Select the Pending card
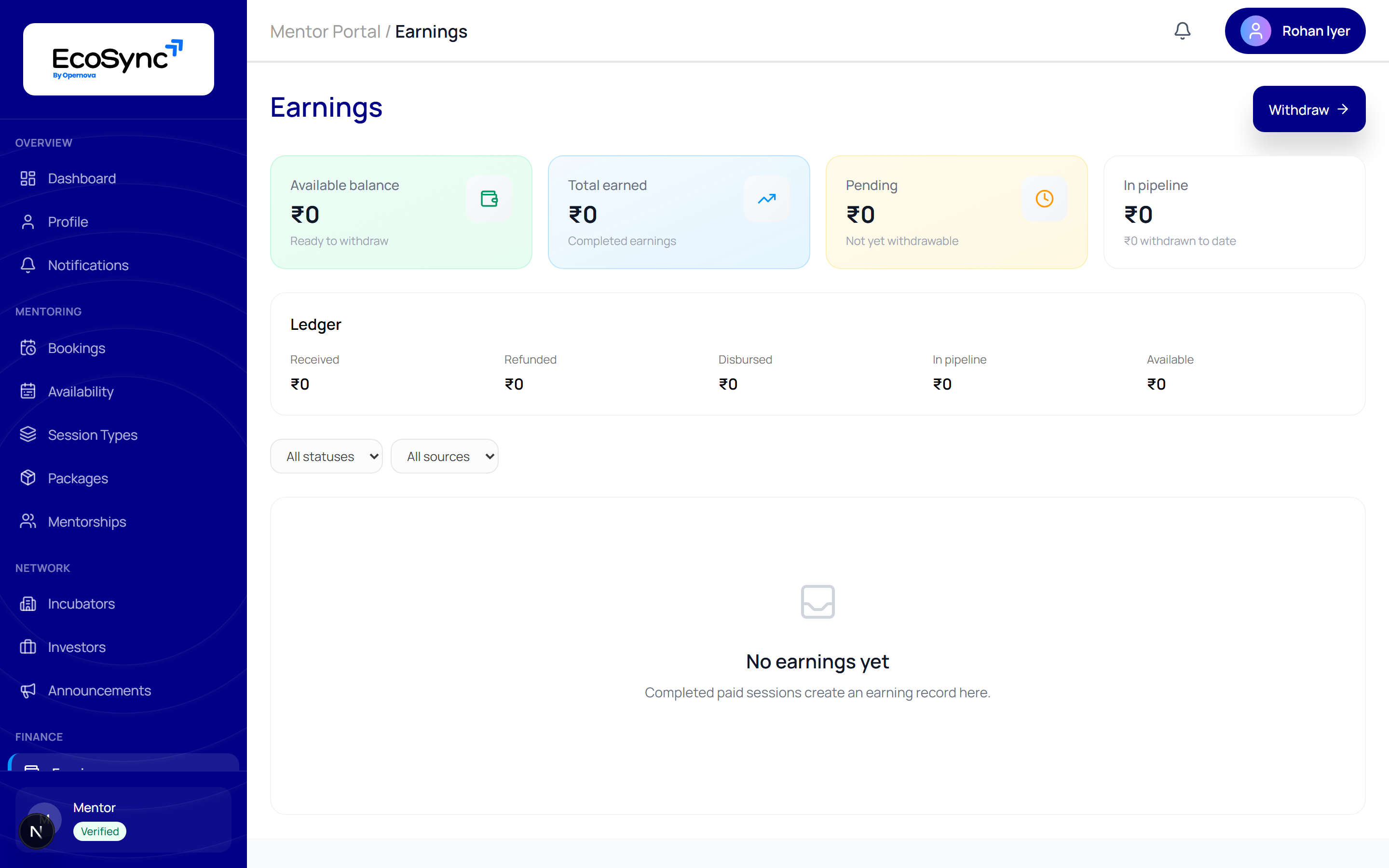The width and height of the screenshot is (1389, 868). pyautogui.click(x=957, y=212)
